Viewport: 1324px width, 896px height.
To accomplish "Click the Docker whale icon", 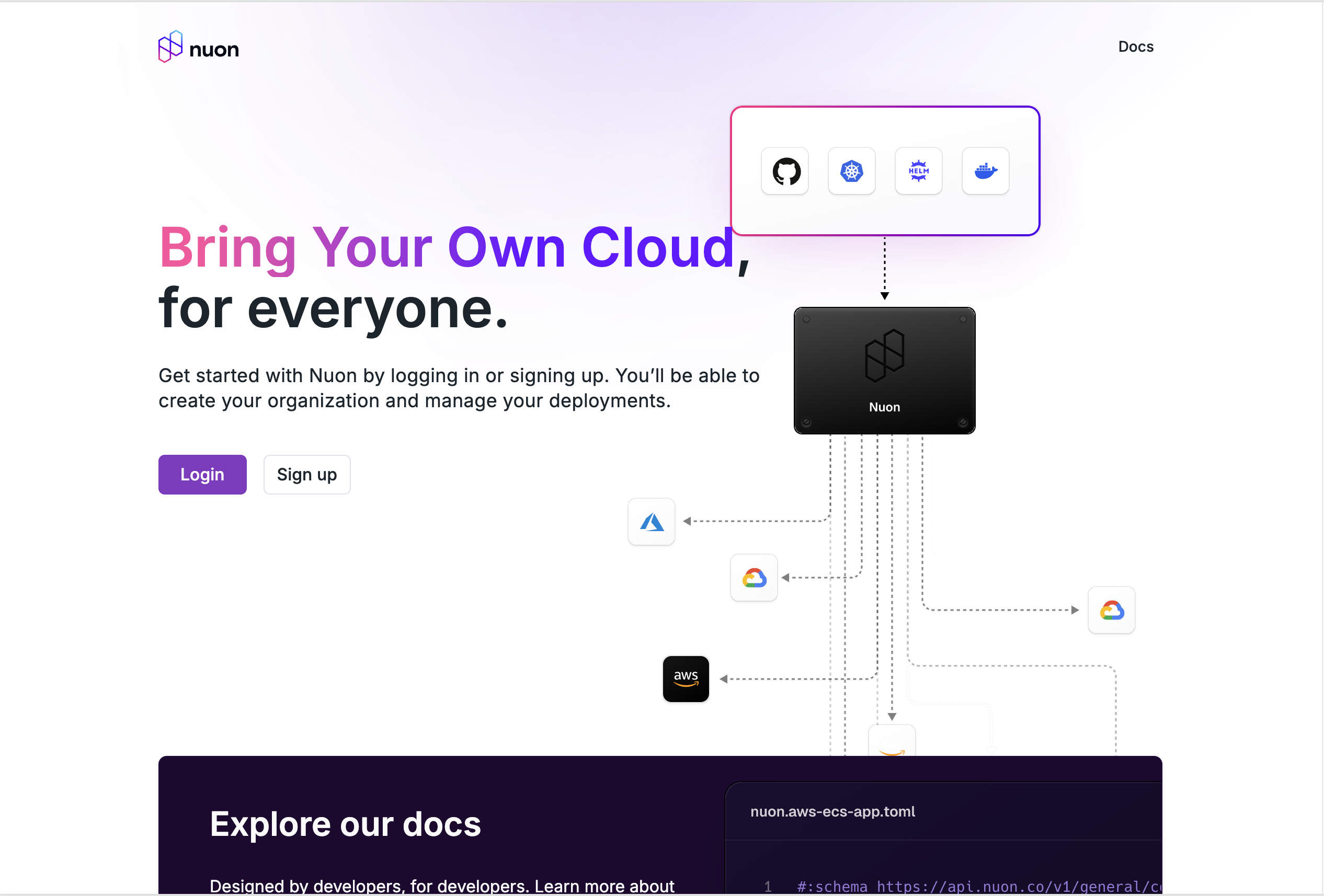I will click(986, 171).
